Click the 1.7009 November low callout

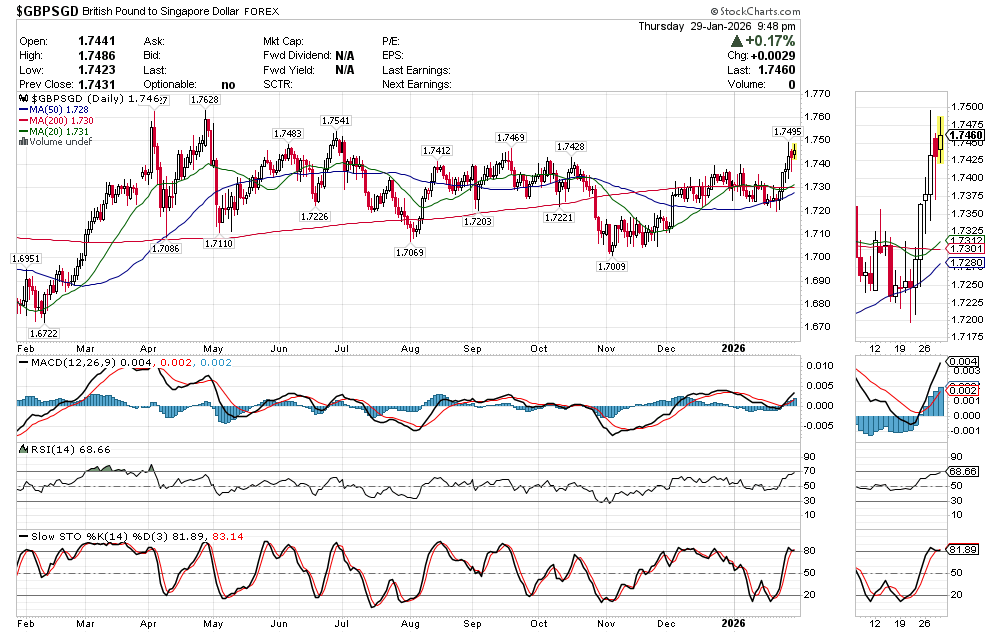610,266
